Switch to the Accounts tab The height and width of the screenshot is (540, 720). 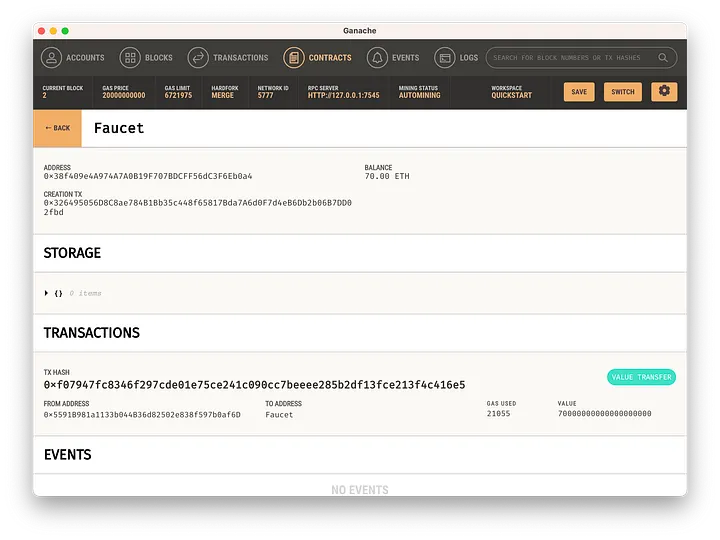click(x=85, y=58)
